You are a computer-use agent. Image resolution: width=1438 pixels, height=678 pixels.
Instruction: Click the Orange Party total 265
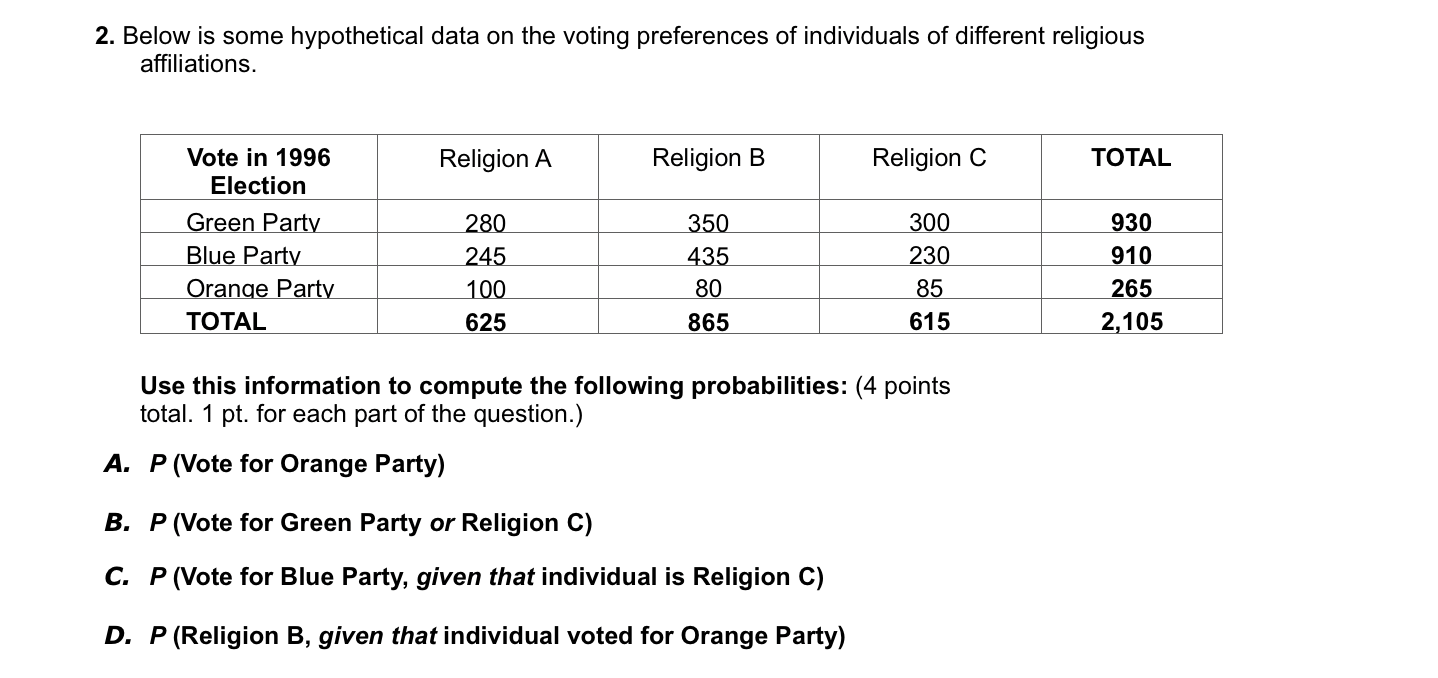coord(1131,288)
